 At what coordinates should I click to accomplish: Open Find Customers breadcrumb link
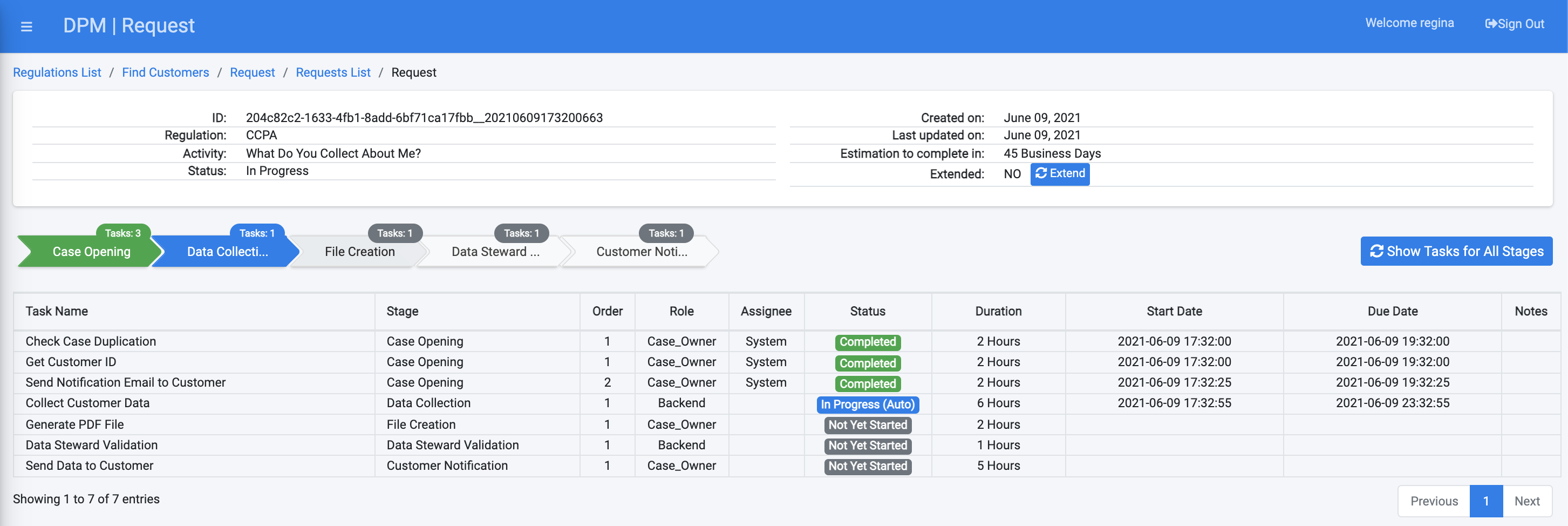click(x=165, y=72)
